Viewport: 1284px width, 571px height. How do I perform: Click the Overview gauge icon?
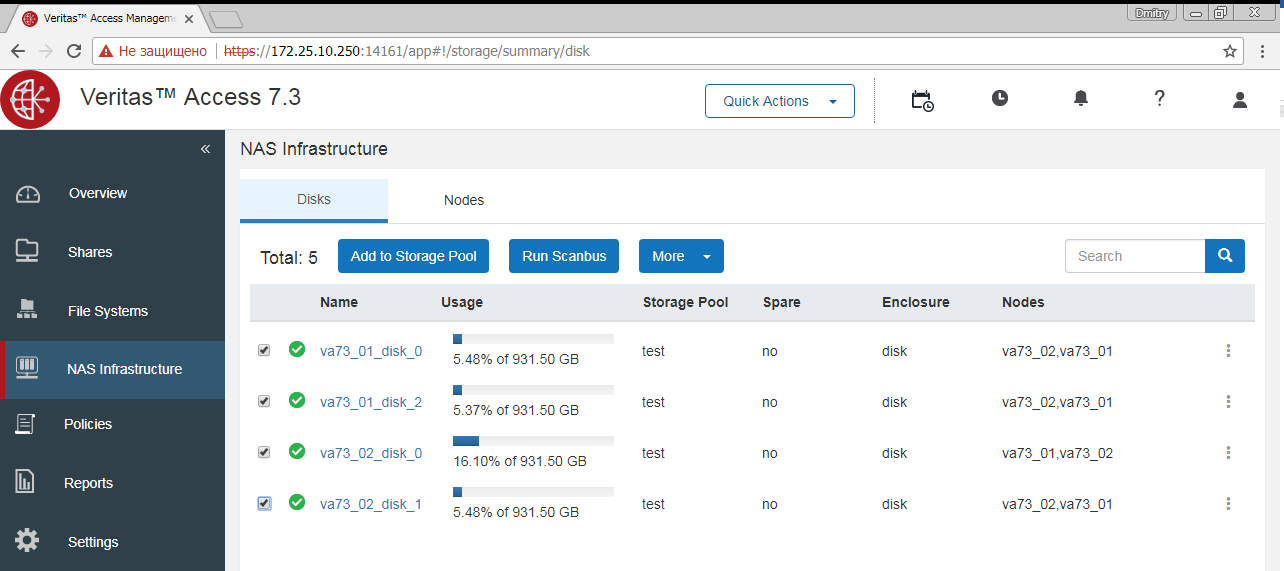pos(27,194)
